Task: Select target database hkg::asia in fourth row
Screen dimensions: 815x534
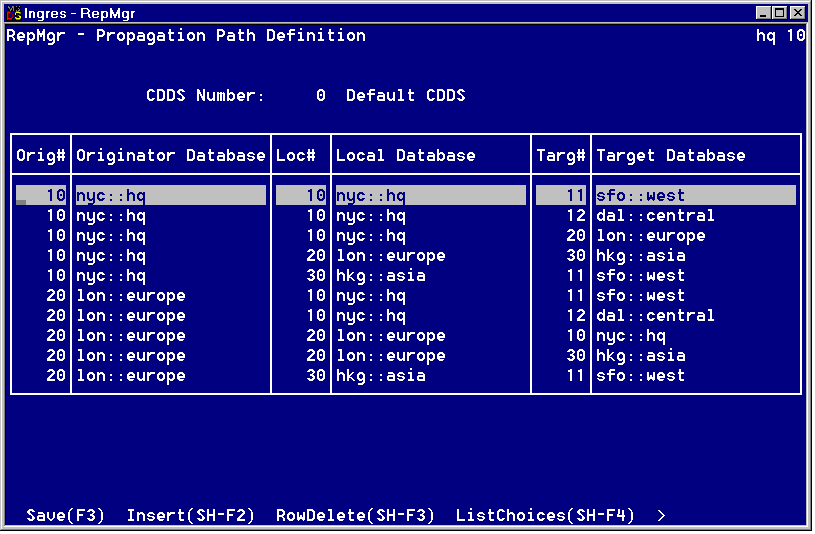Action: coord(640,256)
